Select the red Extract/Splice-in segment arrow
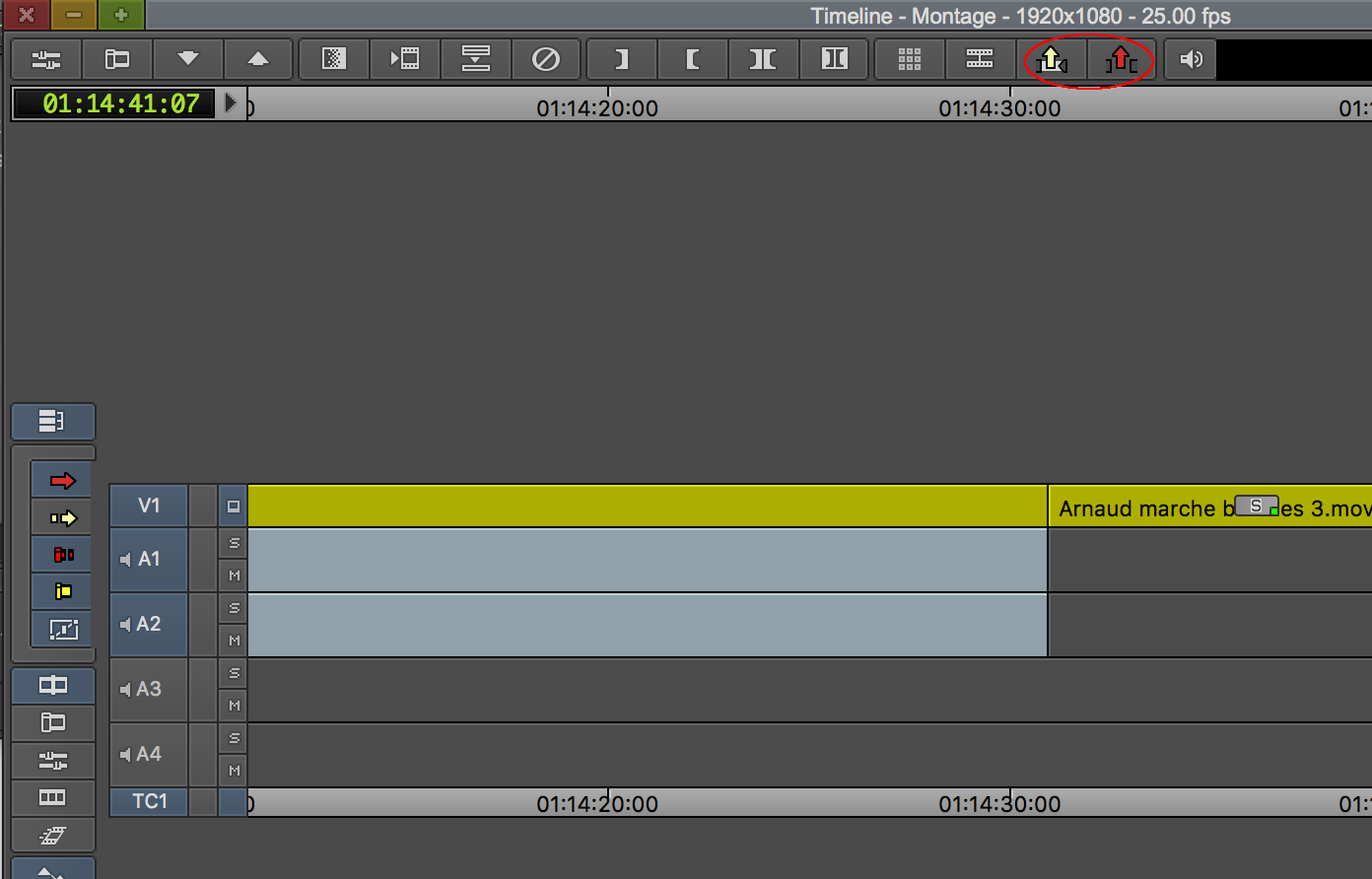 pyautogui.click(x=63, y=480)
